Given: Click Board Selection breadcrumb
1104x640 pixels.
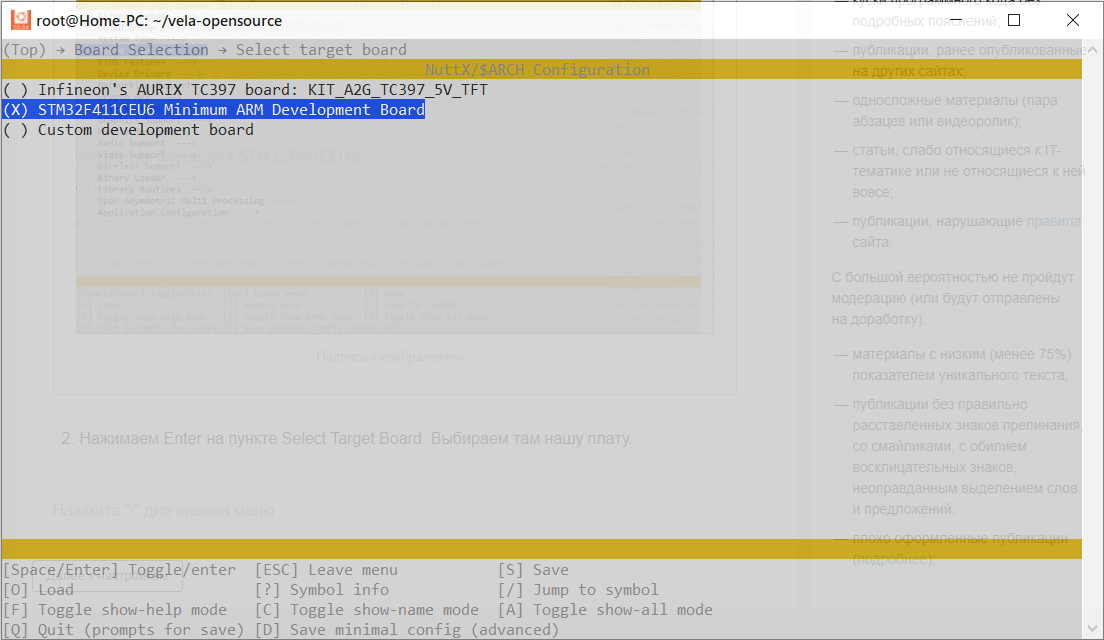Looking at the screenshot, I should coord(141,49).
